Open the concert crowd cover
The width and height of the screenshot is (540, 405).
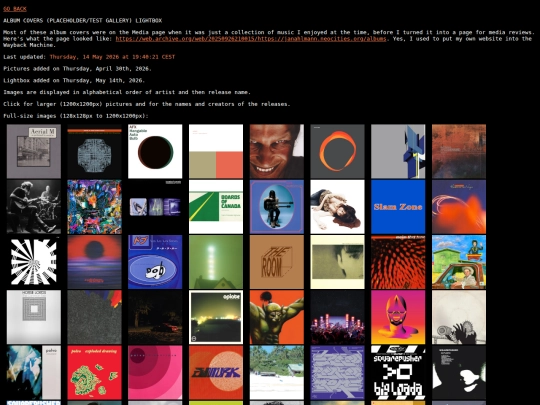tap(338, 317)
